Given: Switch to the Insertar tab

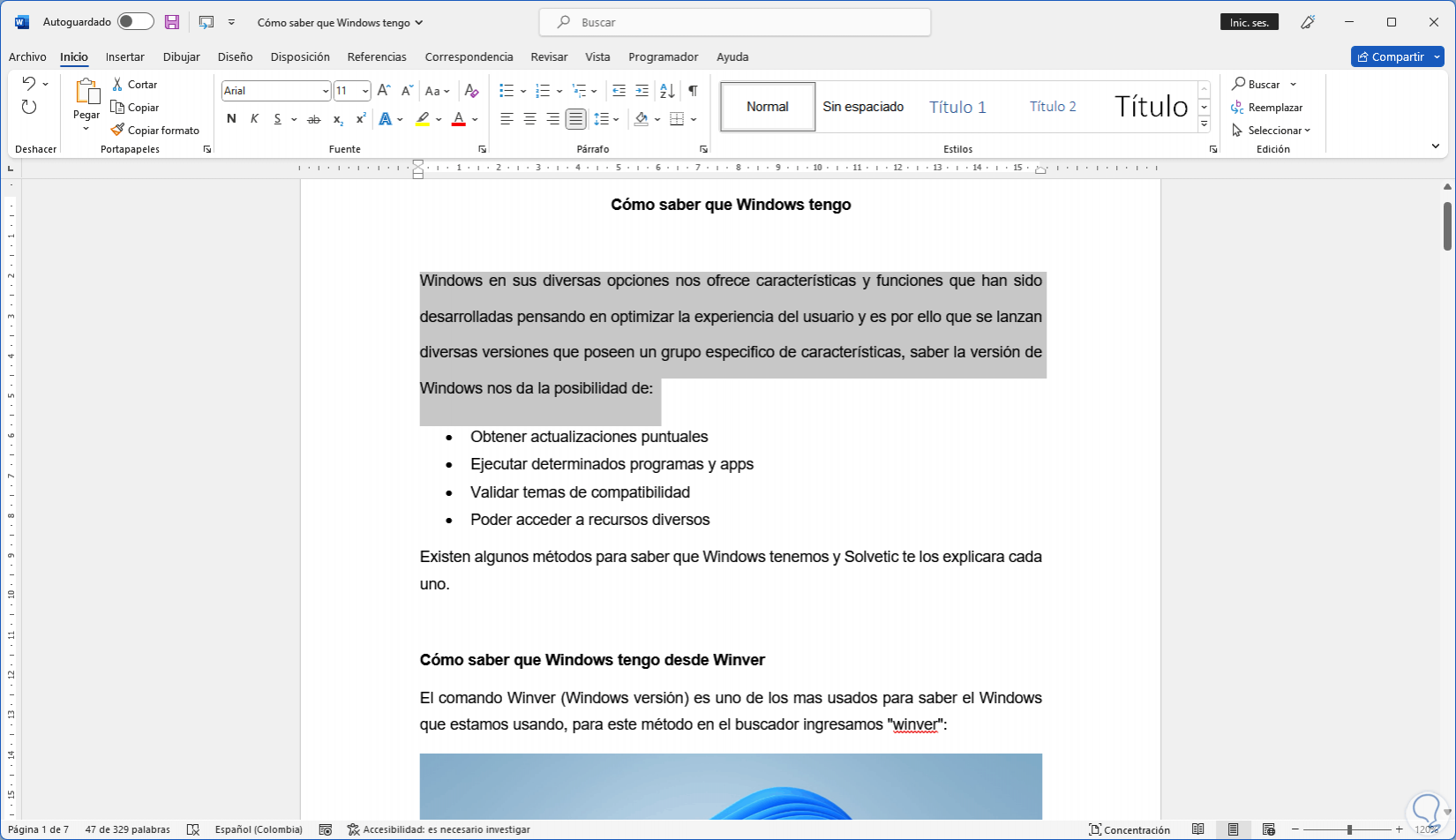Looking at the screenshot, I should coord(125,56).
